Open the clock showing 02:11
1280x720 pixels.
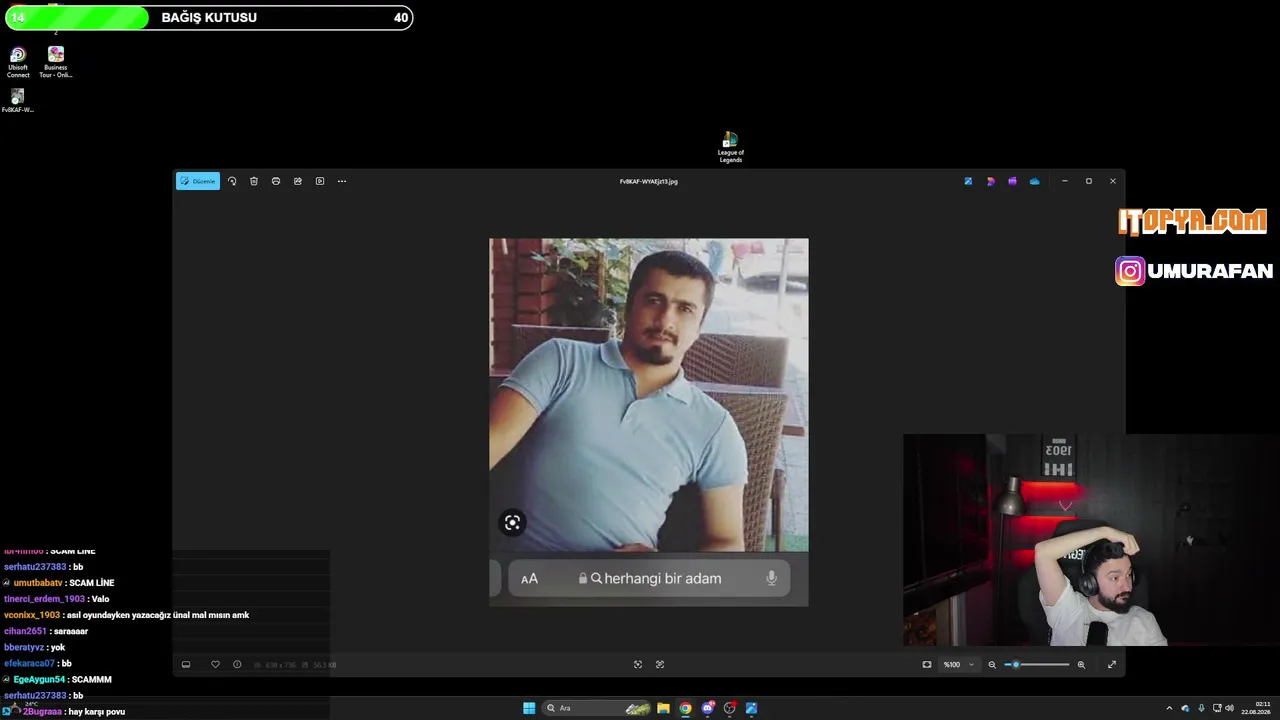(x=1256, y=708)
